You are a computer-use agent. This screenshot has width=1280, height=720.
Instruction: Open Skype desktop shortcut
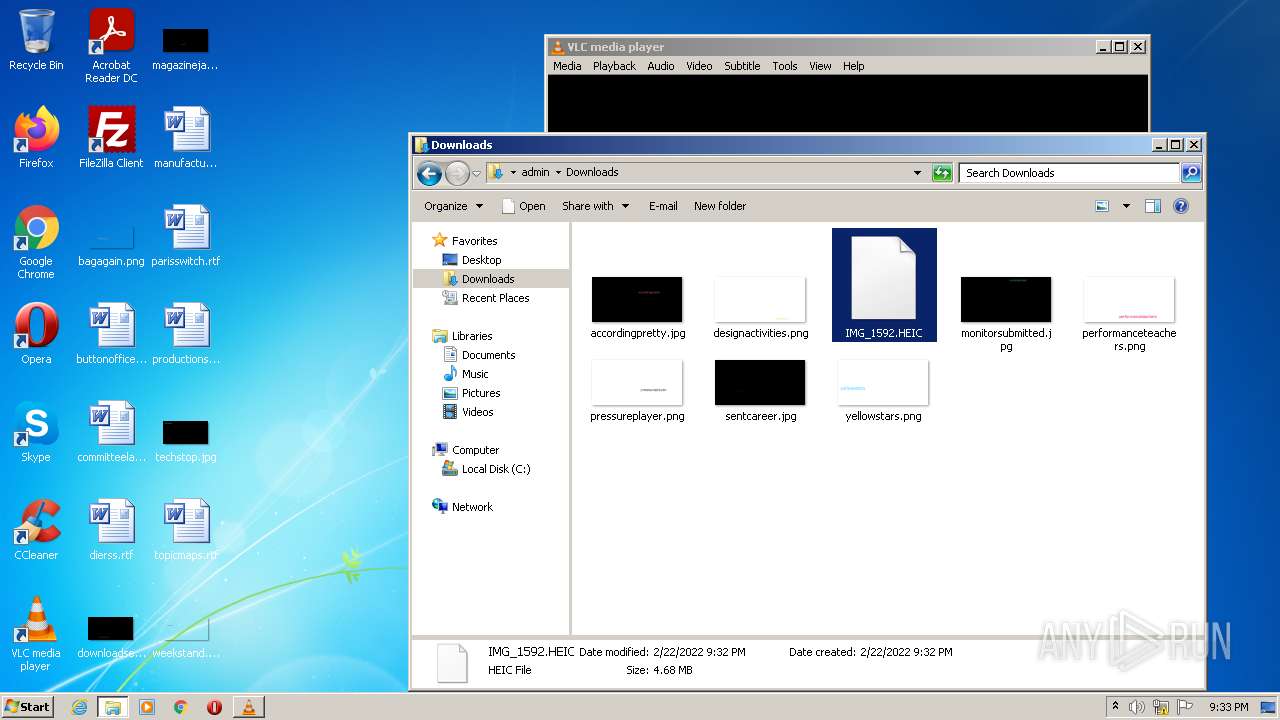[36, 431]
